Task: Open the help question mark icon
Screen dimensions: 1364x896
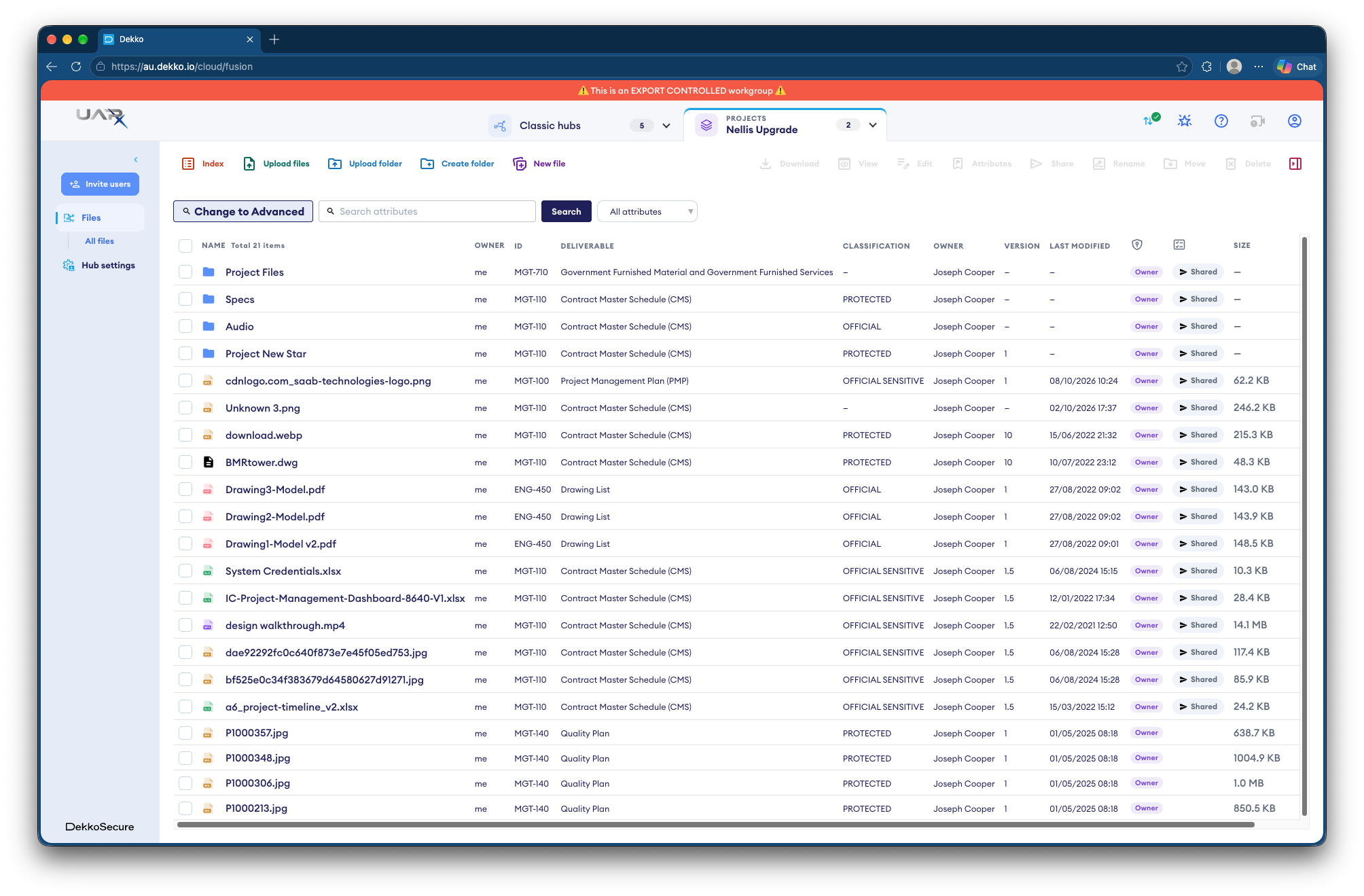Action: pos(1221,121)
